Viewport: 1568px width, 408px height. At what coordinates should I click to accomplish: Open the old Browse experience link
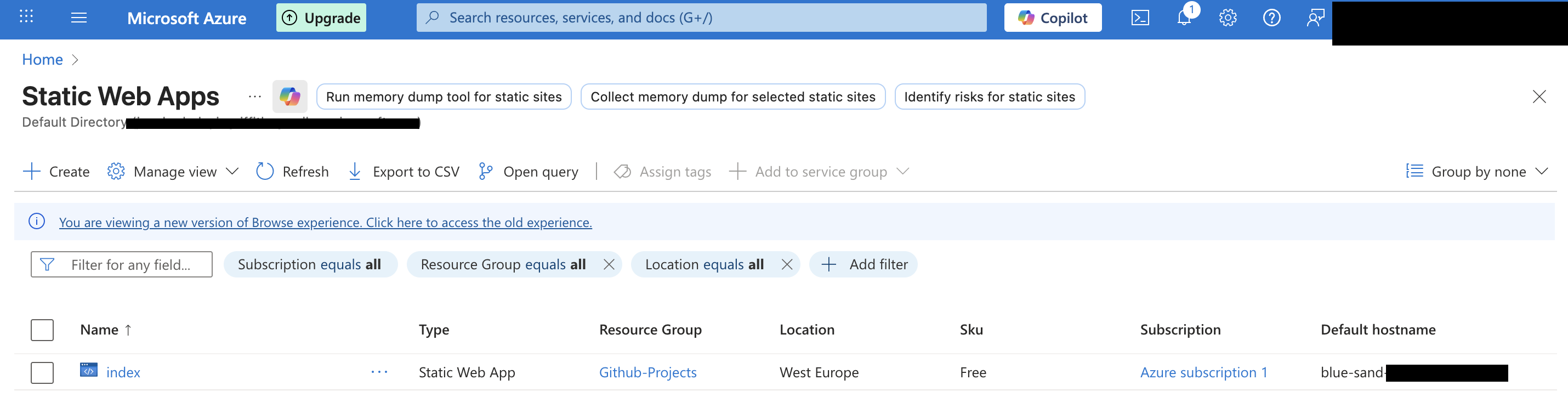[x=326, y=223]
